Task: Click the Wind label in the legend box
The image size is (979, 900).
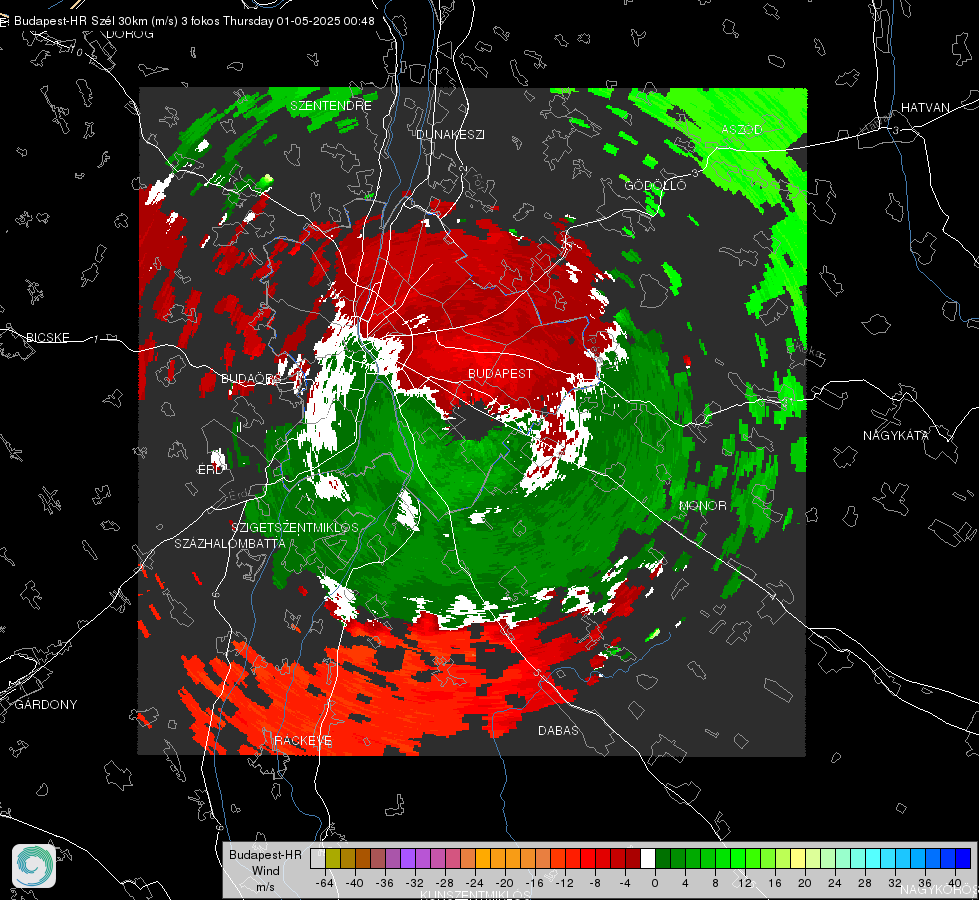Action: 265,870
